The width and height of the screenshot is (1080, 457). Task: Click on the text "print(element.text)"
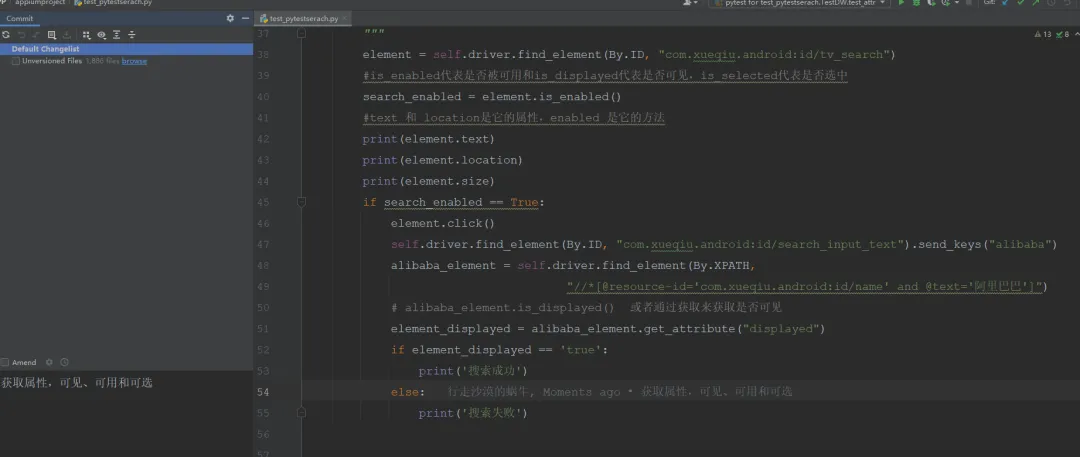428,139
